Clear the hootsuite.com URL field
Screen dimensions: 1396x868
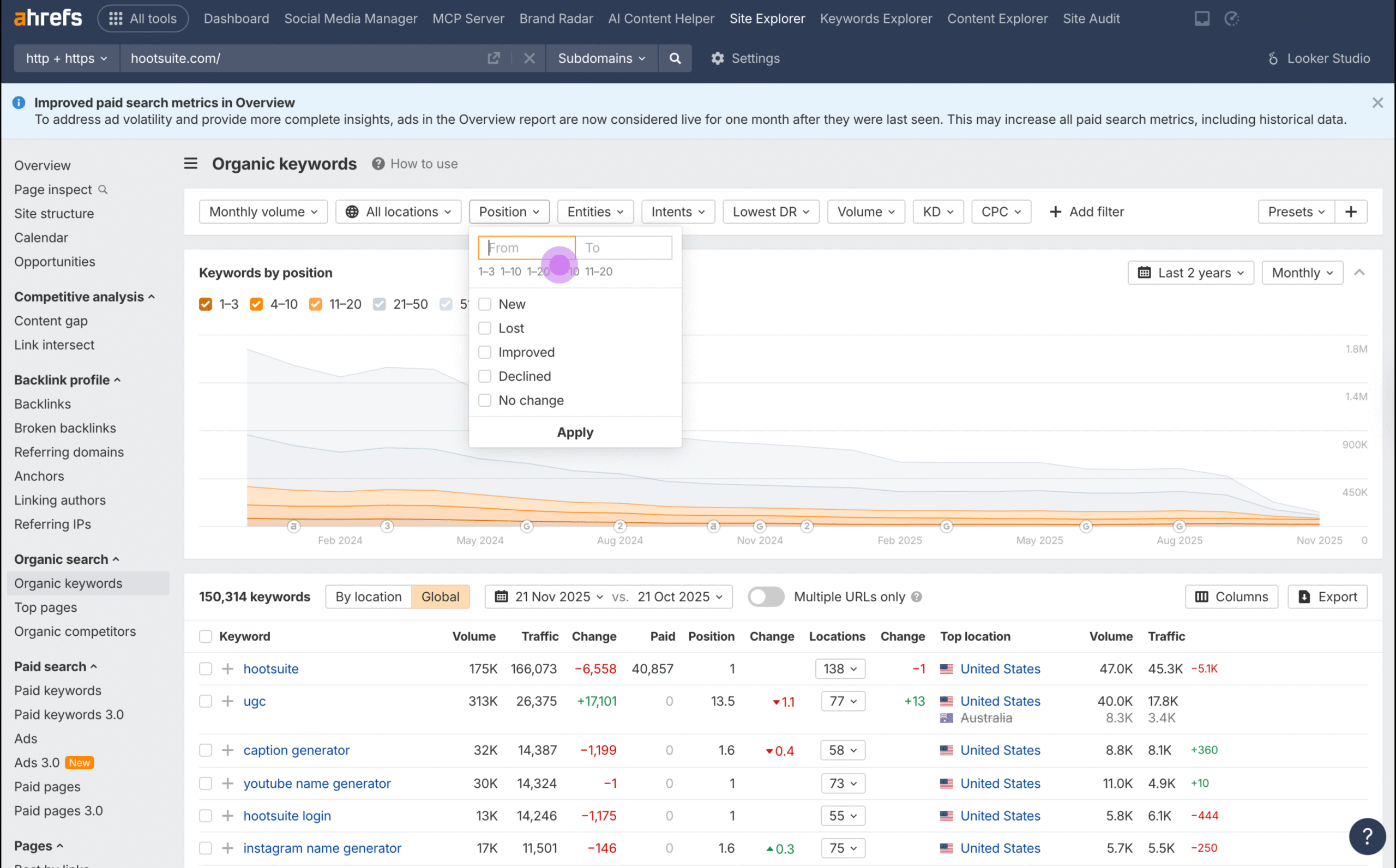click(528, 58)
